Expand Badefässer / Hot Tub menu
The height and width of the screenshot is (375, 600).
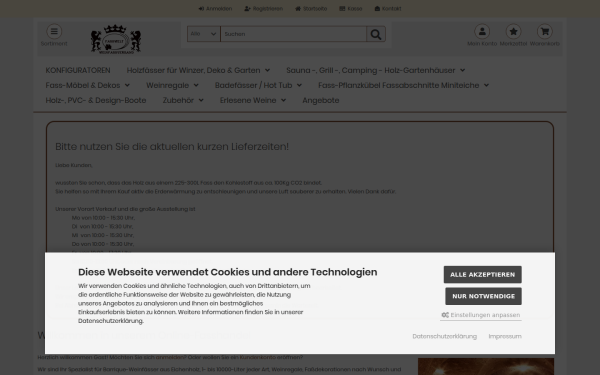pyautogui.click(x=258, y=85)
